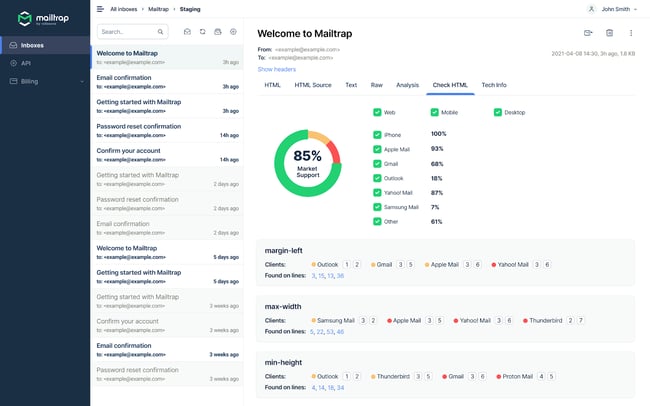Go to All inboxes breadcrumb
This screenshot has height=406, width=650.
pyautogui.click(x=124, y=9)
